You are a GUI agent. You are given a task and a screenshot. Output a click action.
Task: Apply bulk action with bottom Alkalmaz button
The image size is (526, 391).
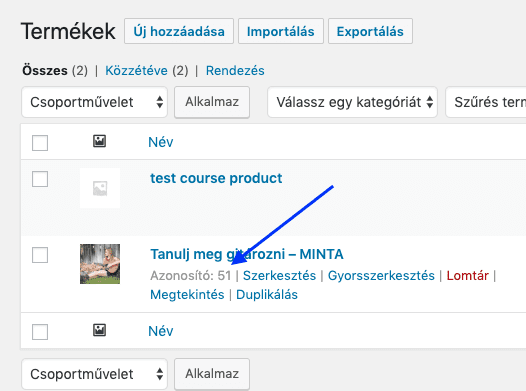coord(212,374)
